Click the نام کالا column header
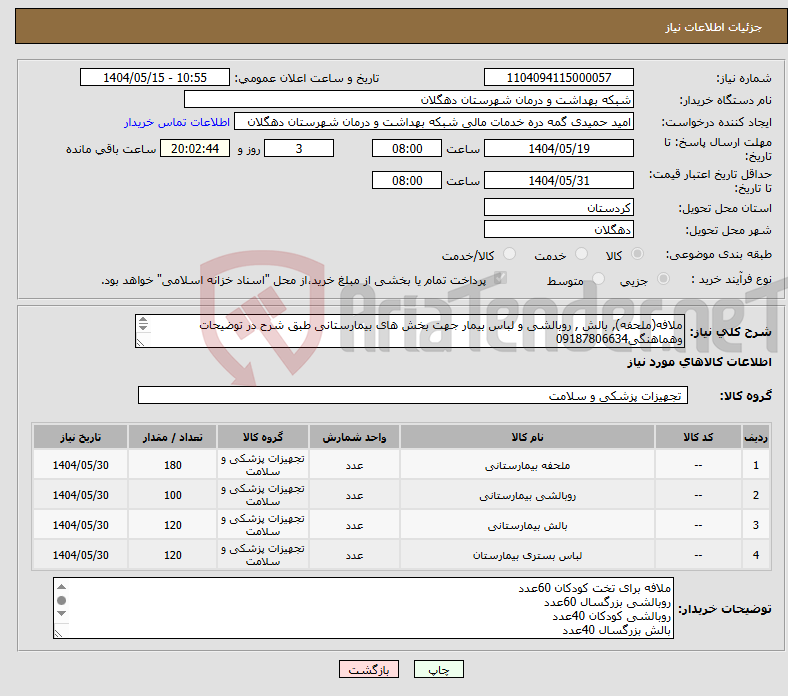788x696 pixels. click(527, 437)
